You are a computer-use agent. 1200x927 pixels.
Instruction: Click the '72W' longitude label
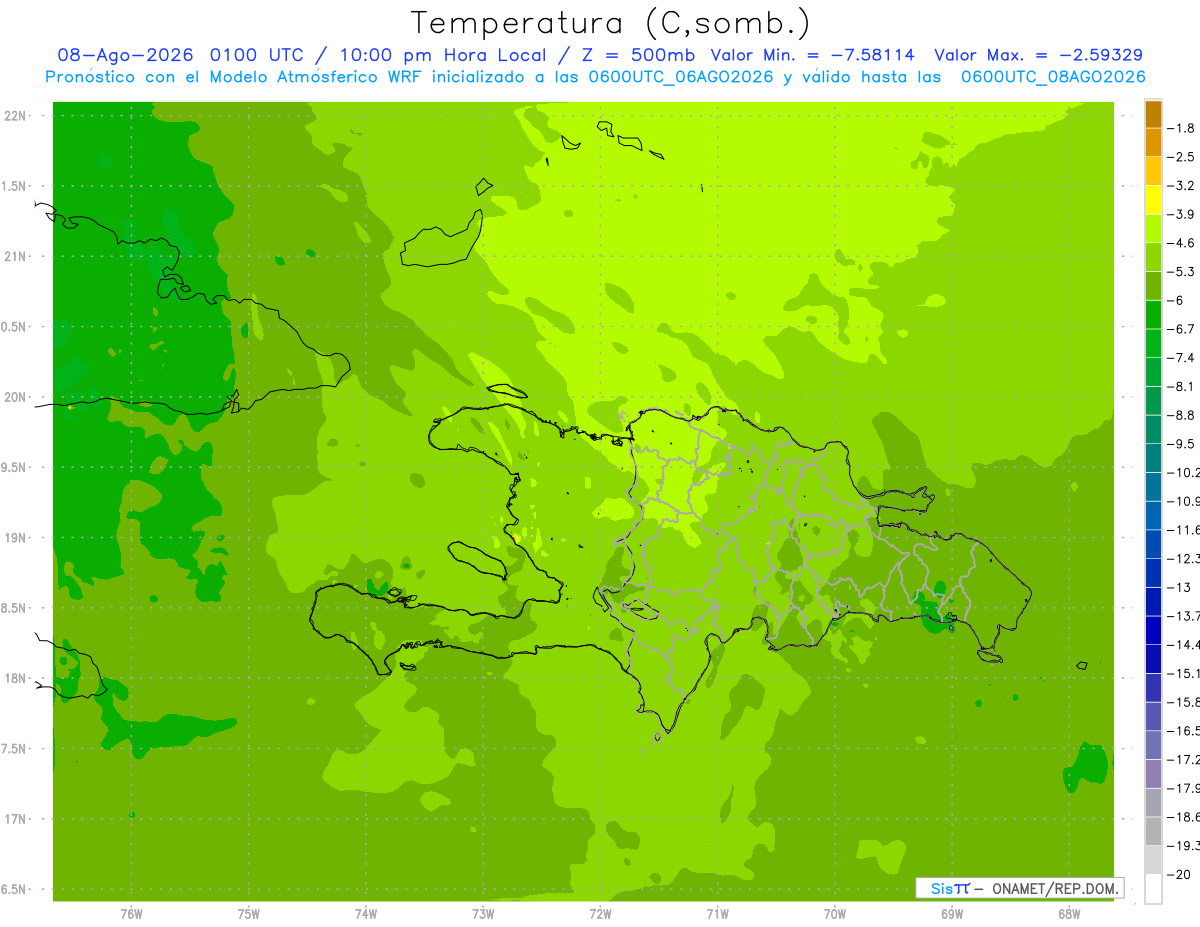click(x=600, y=914)
